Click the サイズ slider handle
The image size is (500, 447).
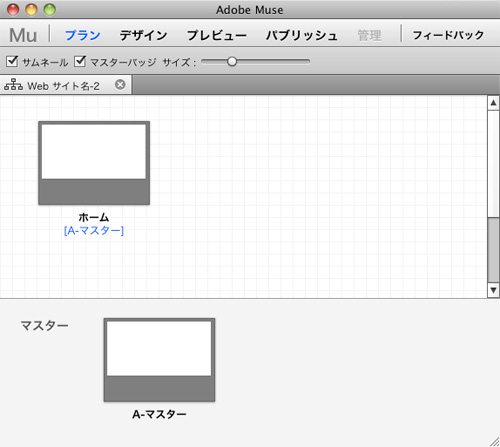tap(232, 61)
